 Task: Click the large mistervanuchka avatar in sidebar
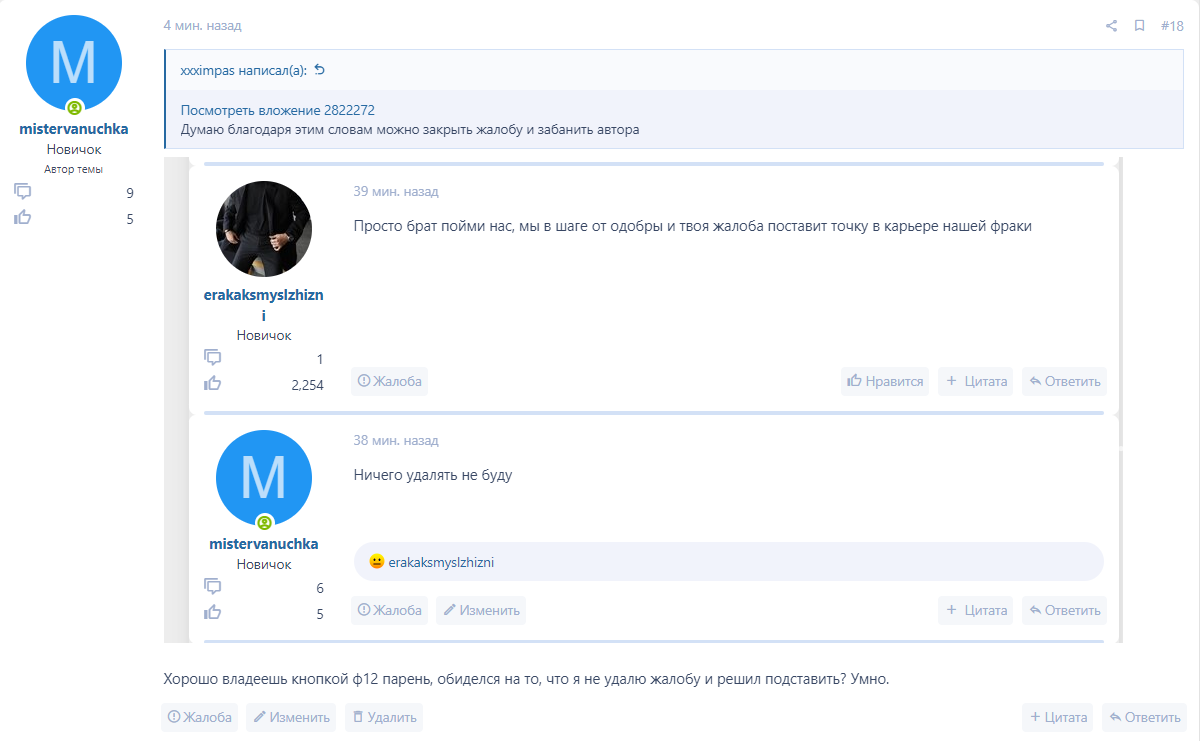73,63
